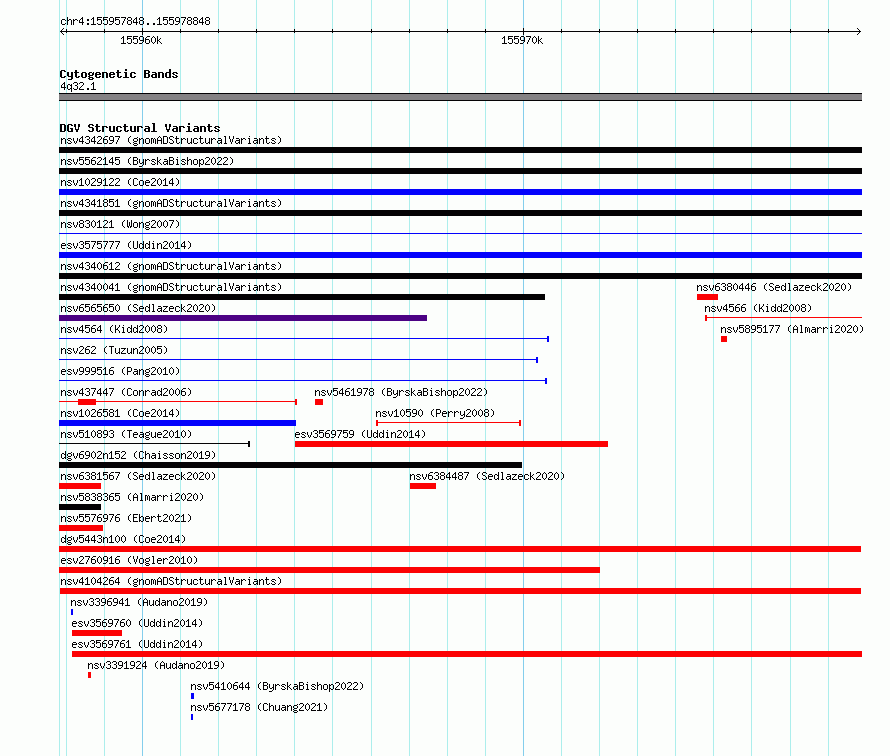Click the nsv3396941 Audano2019 label
This screenshot has height=756, width=890.
pyautogui.click(x=139, y=602)
